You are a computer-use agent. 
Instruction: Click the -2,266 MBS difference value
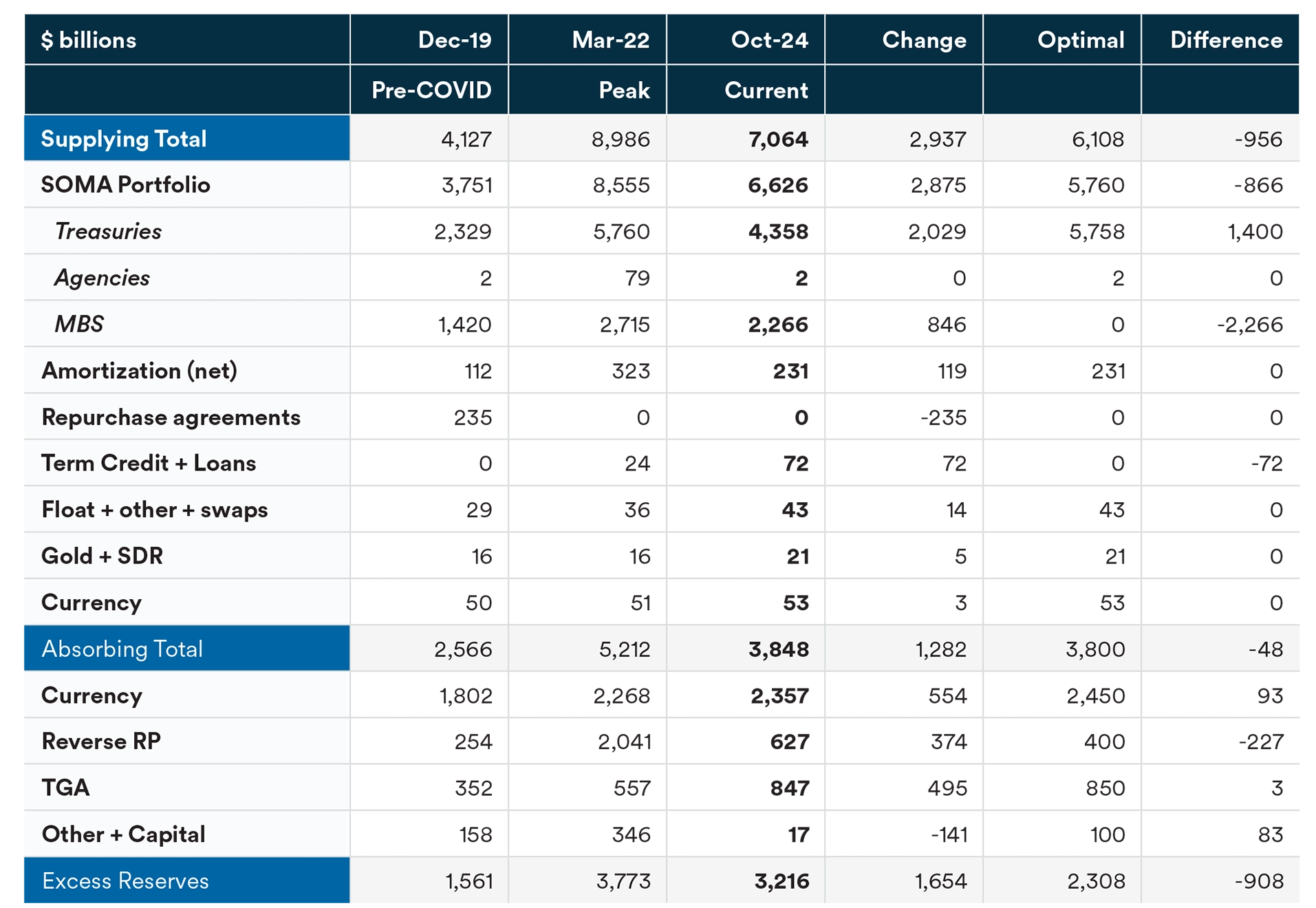[x=1249, y=324]
